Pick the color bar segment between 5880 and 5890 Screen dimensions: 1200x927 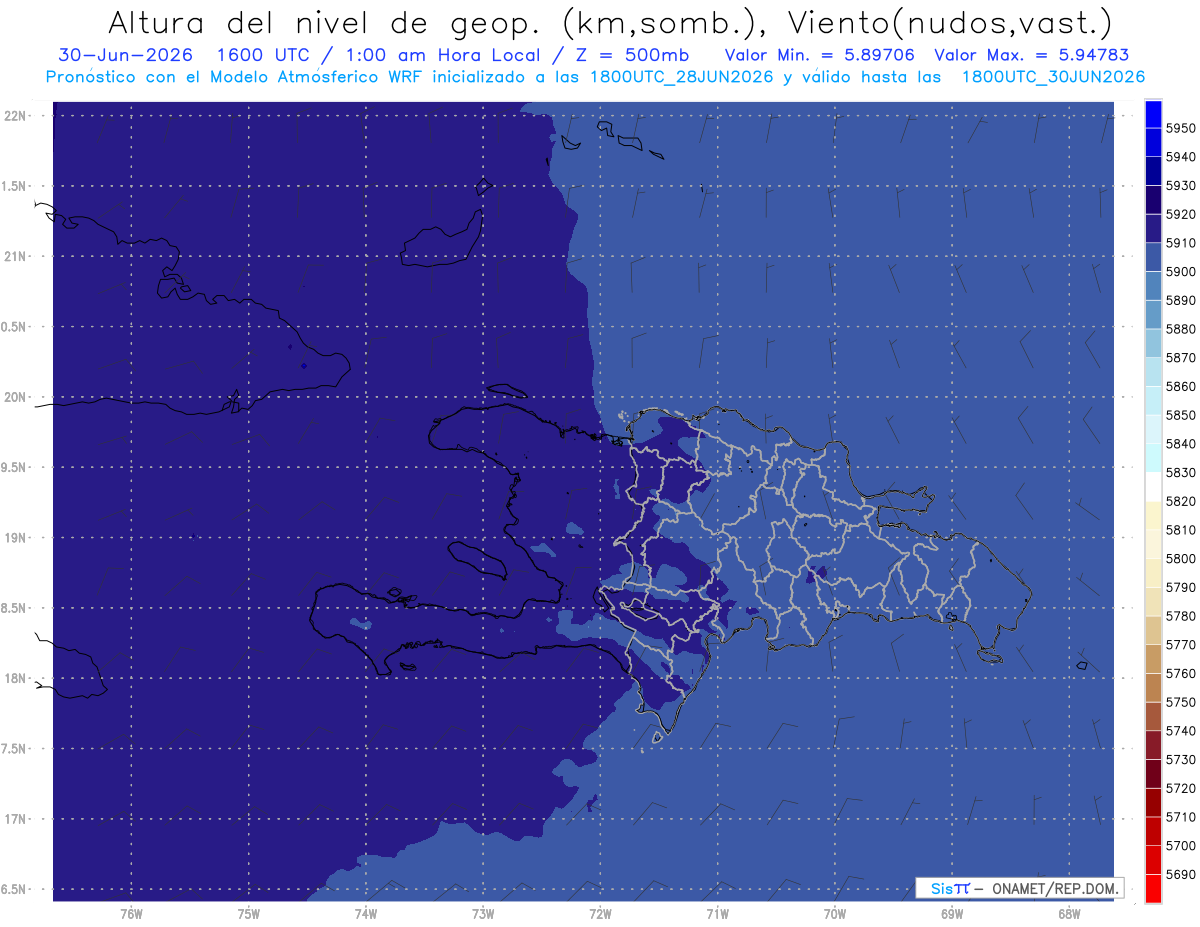pyautogui.click(x=1153, y=315)
